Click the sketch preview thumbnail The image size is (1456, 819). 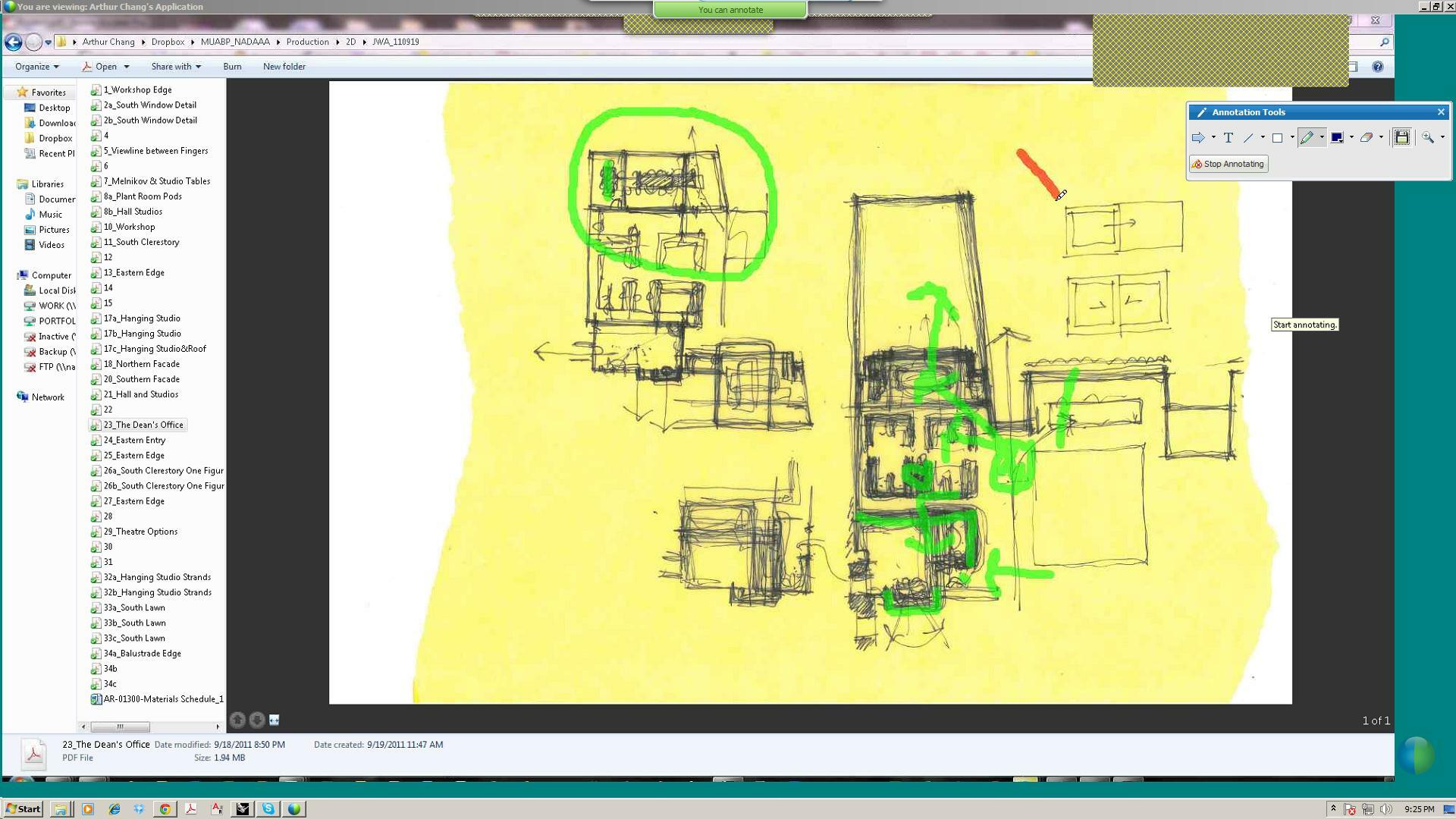point(810,393)
